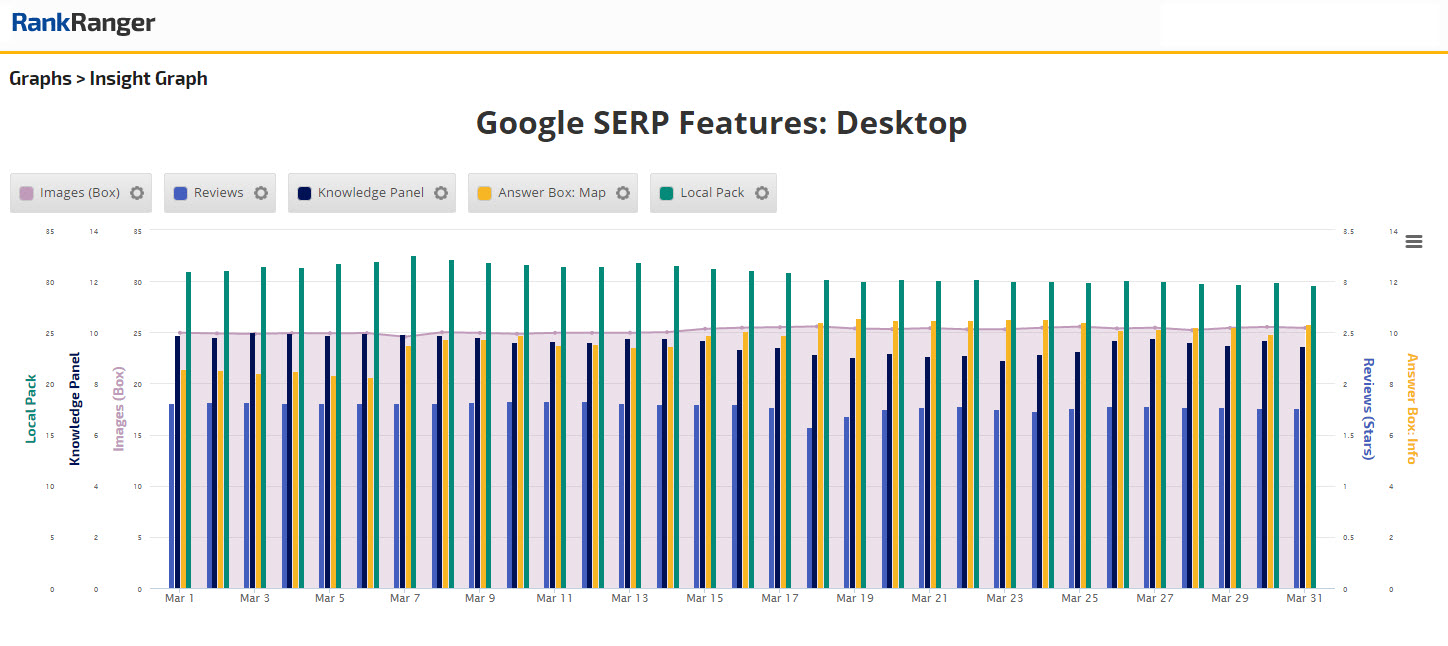Click Insight Graph in the breadcrumb
1448x646 pixels.
(x=148, y=78)
